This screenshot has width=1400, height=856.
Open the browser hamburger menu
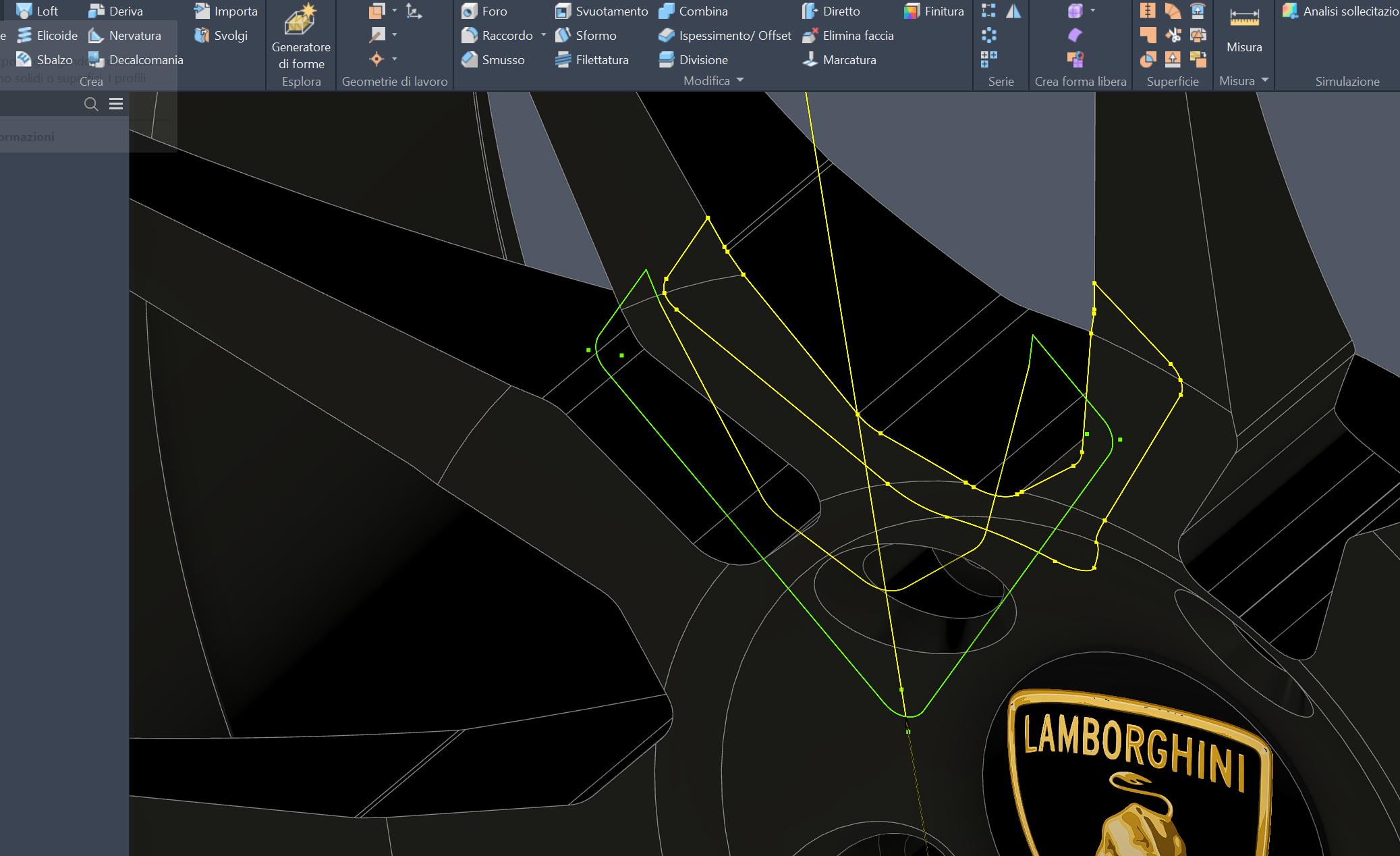116,104
